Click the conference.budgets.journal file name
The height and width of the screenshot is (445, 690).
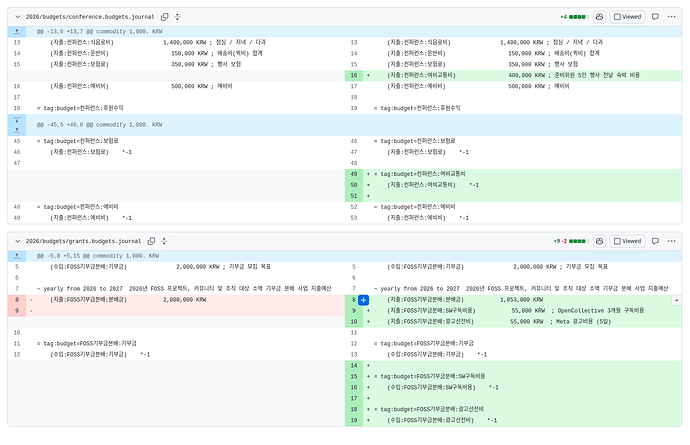[90, 17]
